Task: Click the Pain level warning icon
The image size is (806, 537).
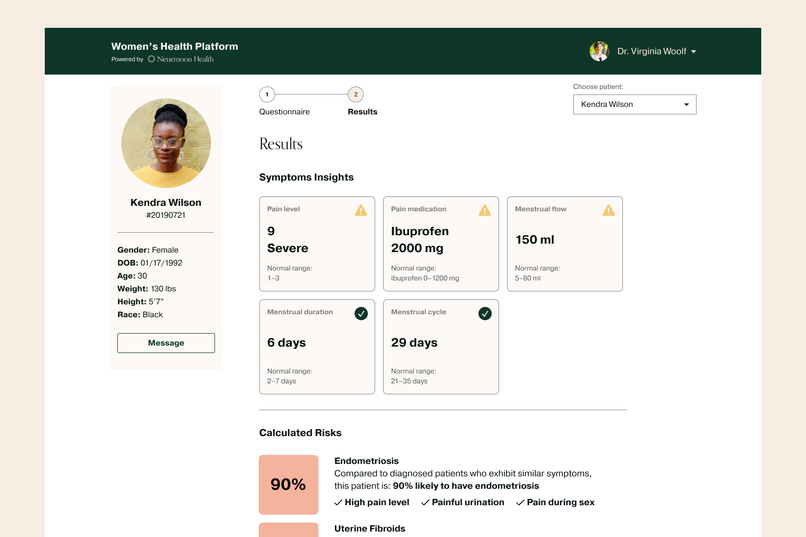Action: [361, 210]
